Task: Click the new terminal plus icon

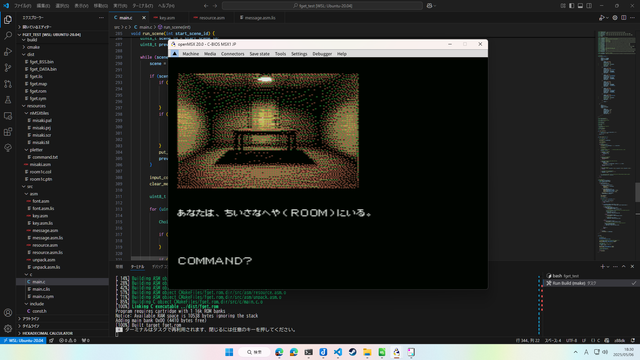Action: [602, 267]
